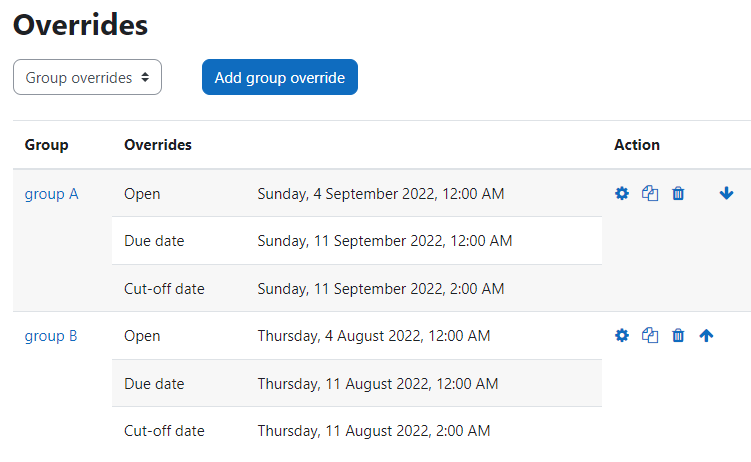
Task: Click Add group override button
Action: coord(280,77)
